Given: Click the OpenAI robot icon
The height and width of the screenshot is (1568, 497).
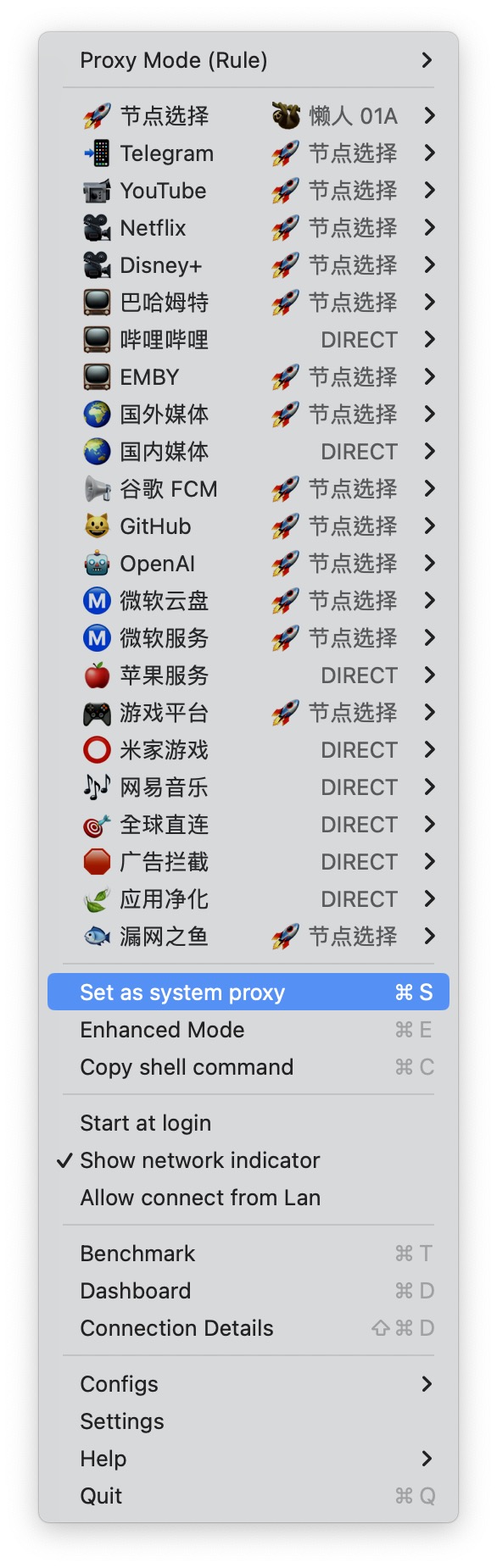Looking at the screenshot, I should point(97,564).
